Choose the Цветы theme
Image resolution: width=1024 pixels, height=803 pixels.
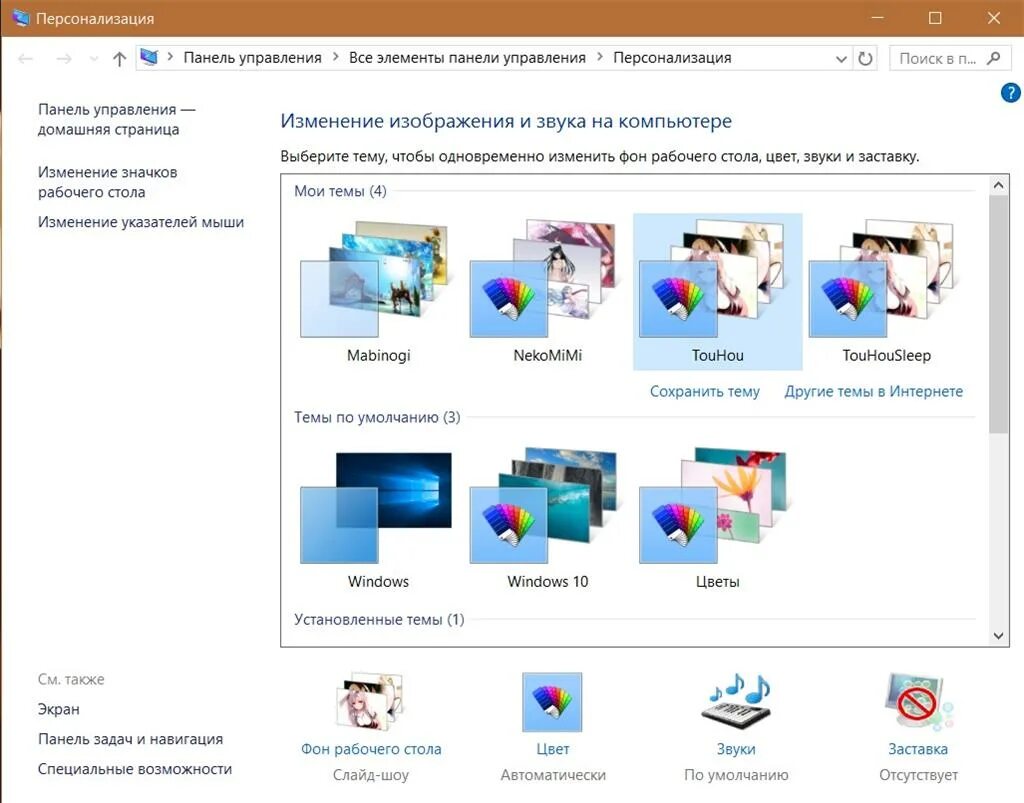717,518
